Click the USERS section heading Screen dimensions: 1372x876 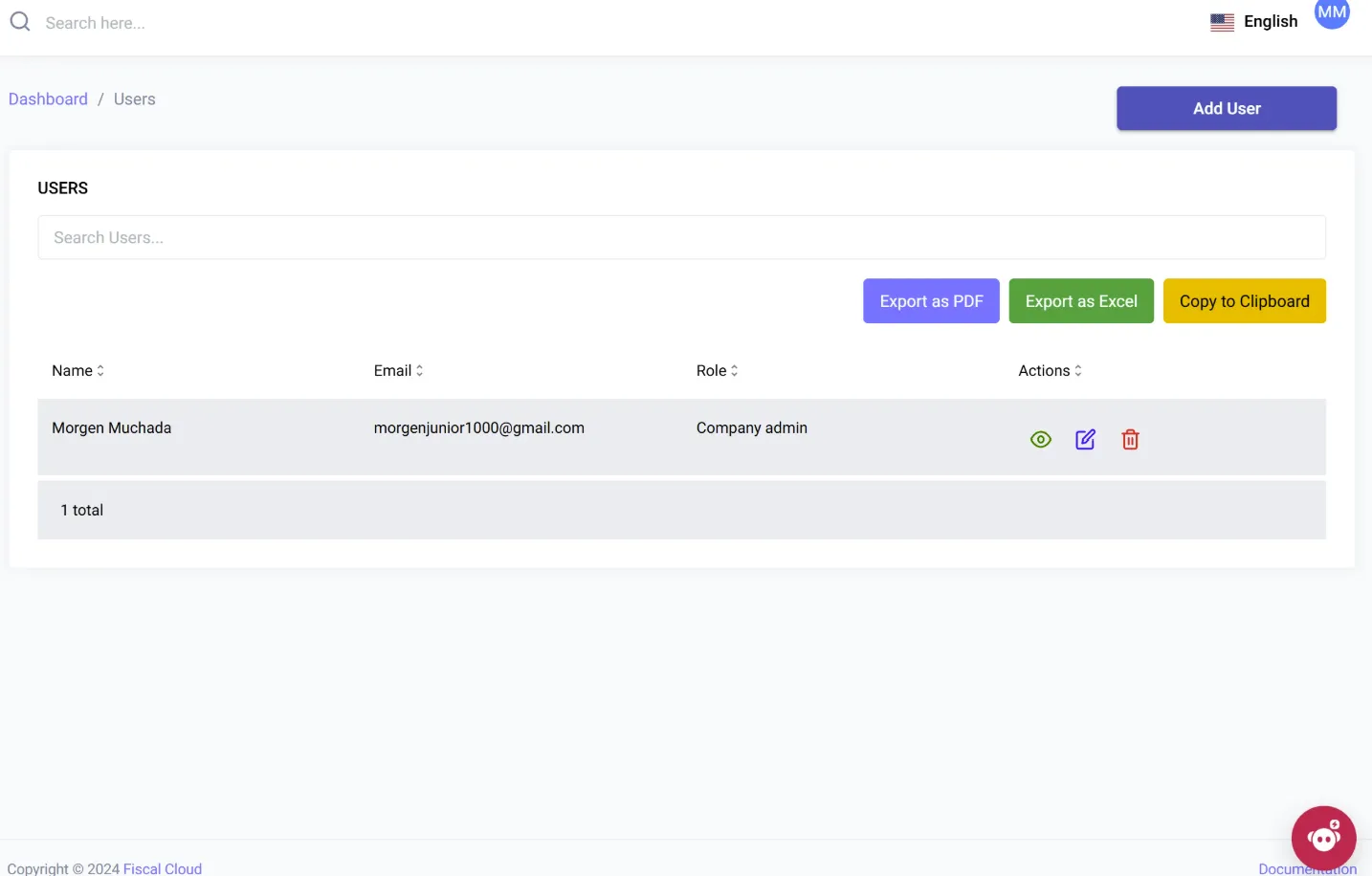63,188
